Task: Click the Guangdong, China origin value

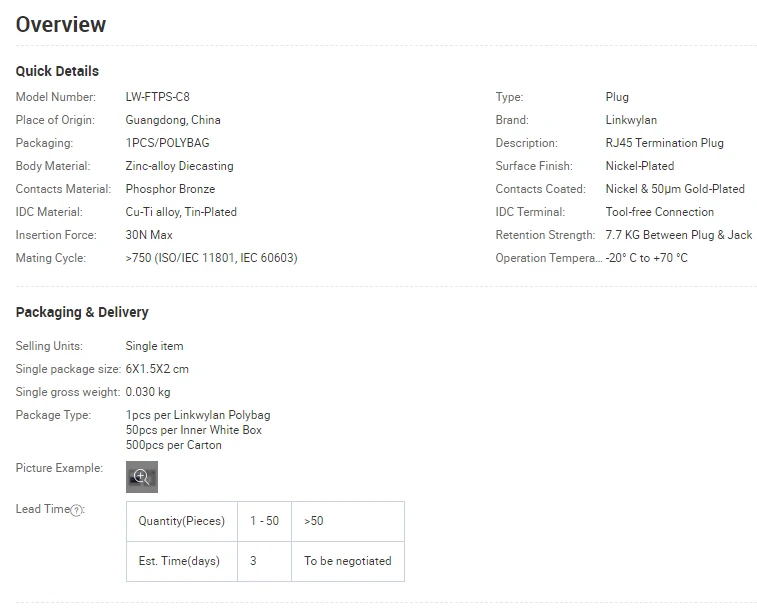Action: point(173,120)
